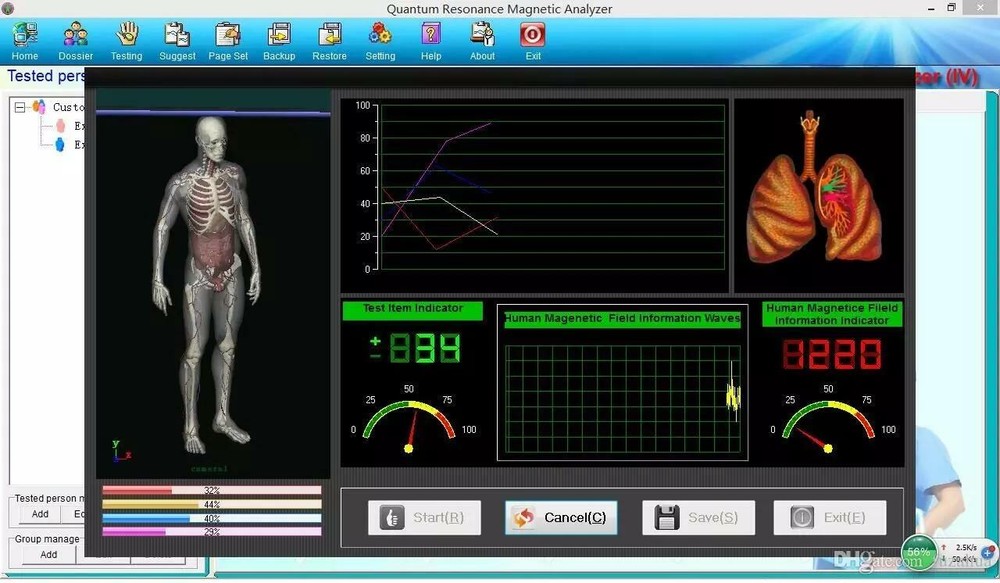Click Add under Tested person manage

[x=40, y=514]
